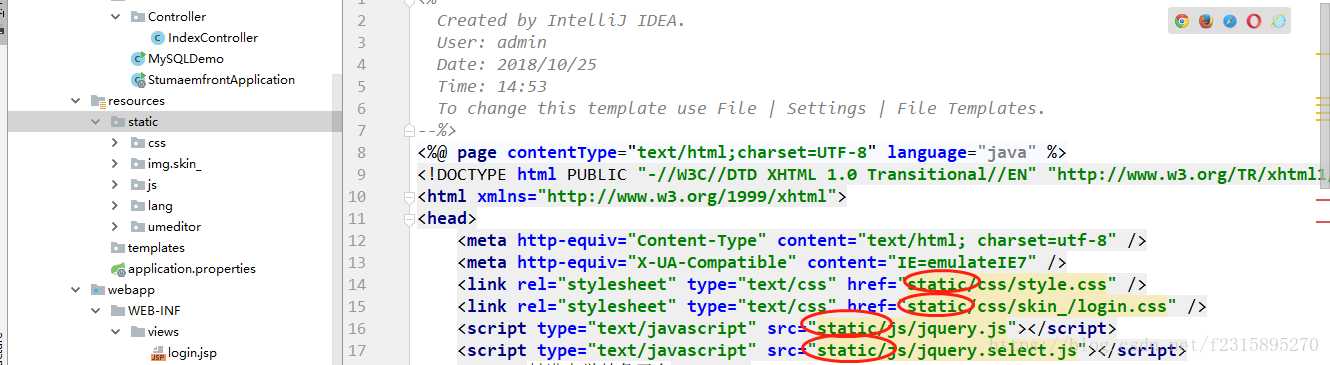1330x365 pixels.
Task: Fold the comment end marker at line 7
Action: pyautogui.click(x=408, y=130)
